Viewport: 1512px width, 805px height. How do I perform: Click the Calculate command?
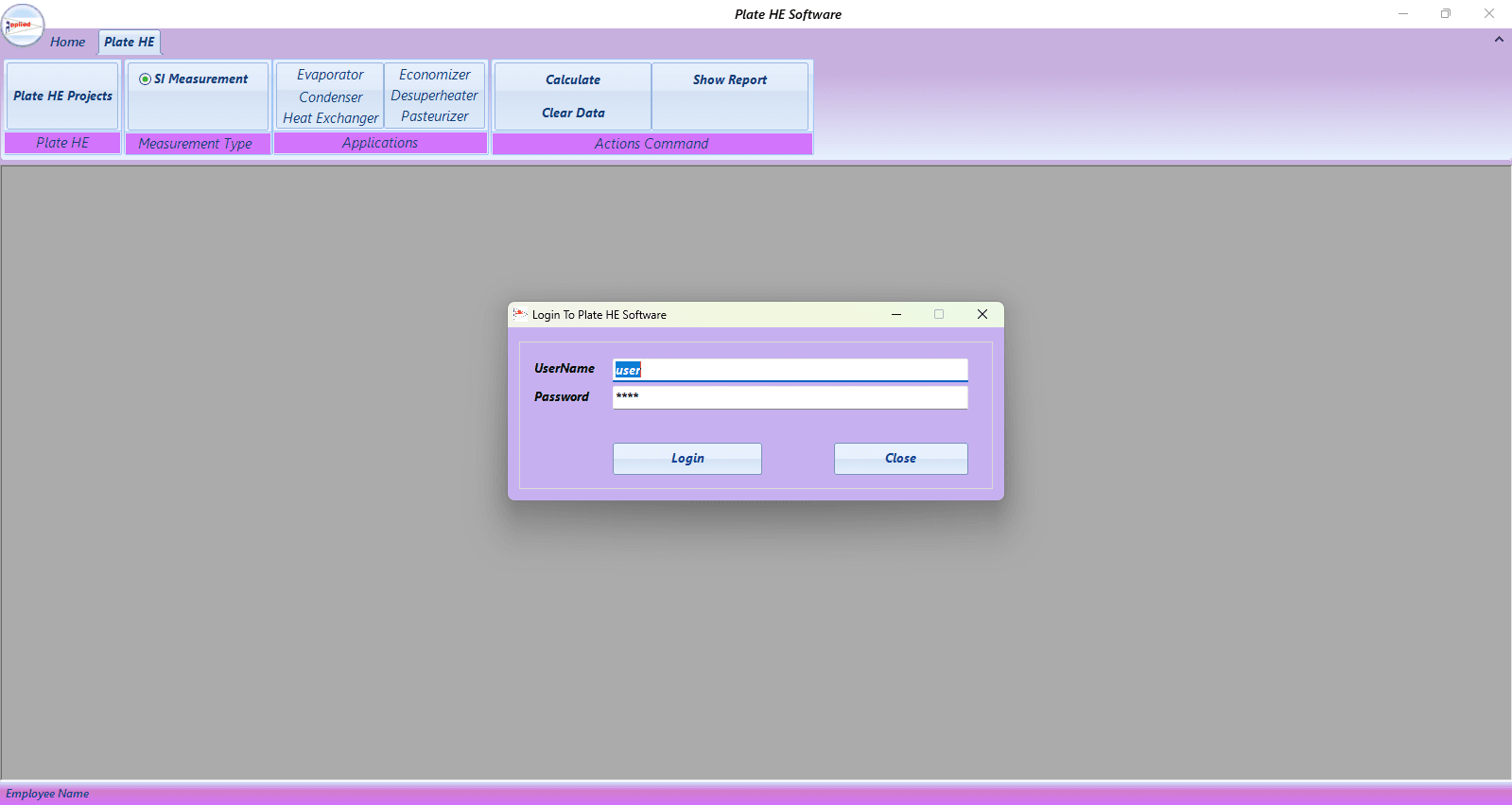[573, 79]
